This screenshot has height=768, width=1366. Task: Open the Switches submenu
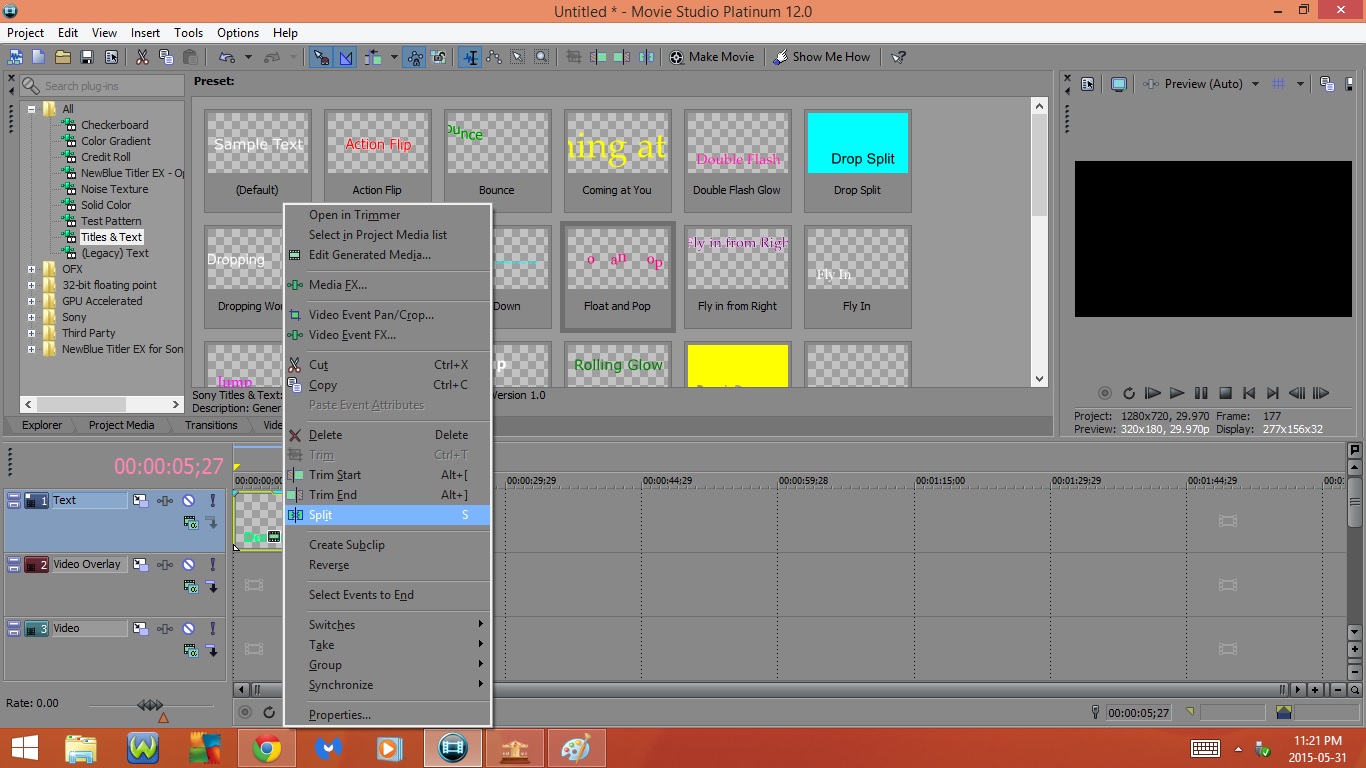(388, 625)
